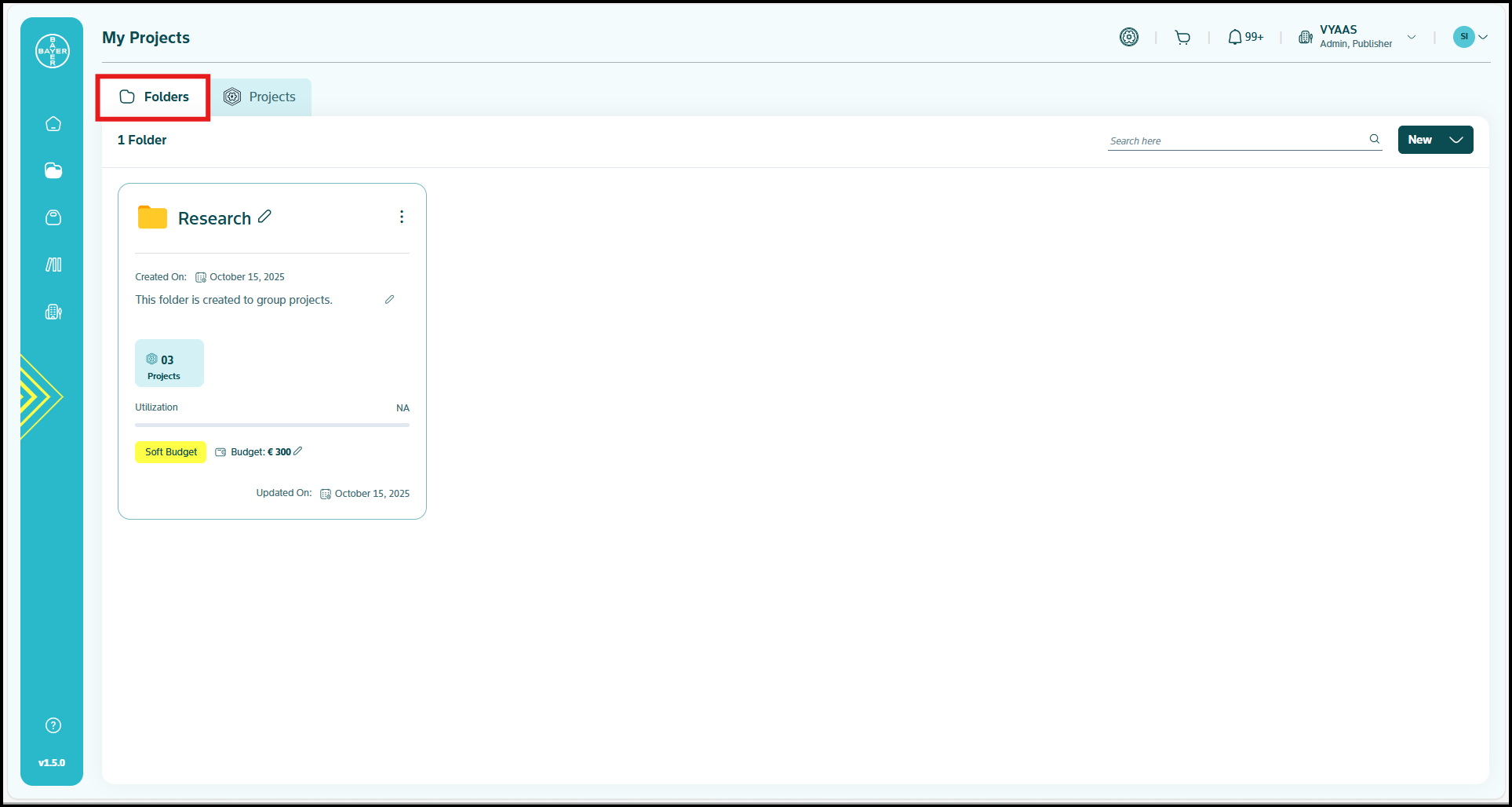Open the library books sidebar icon

pyautogui.click(x=53, y=265)
